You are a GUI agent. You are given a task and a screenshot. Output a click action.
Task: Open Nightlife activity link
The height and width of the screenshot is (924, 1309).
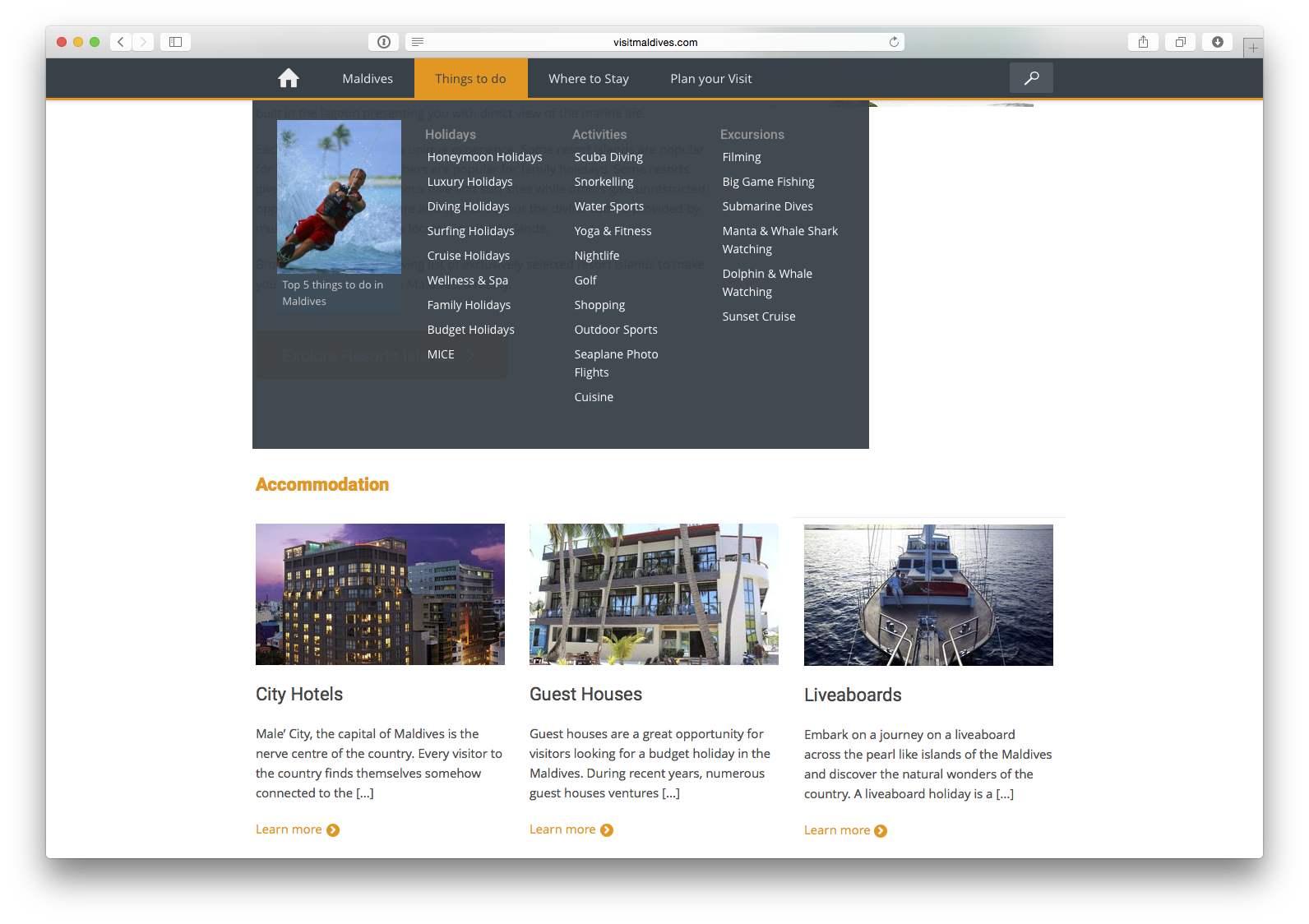597,256
